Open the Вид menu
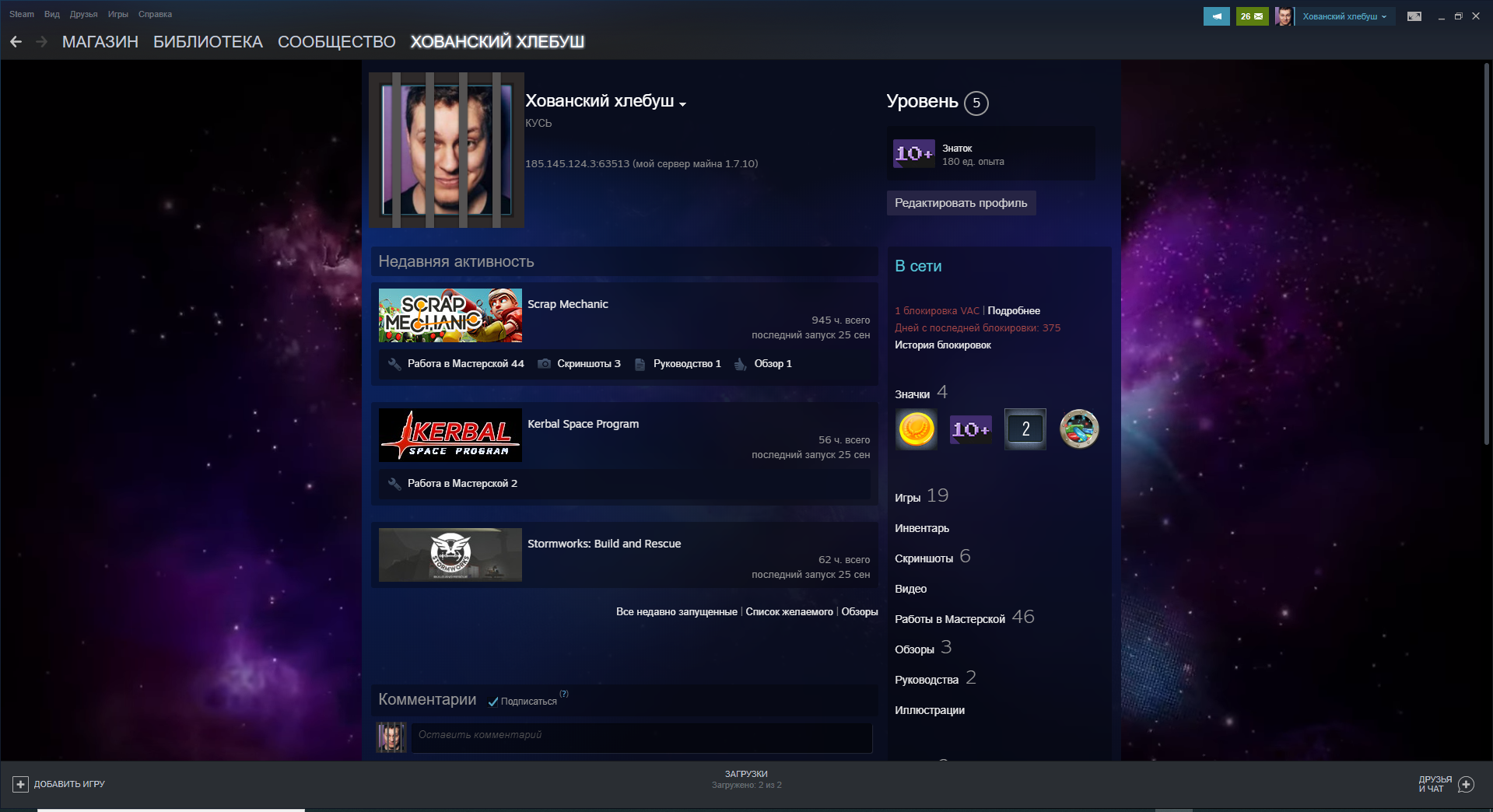 52,14
